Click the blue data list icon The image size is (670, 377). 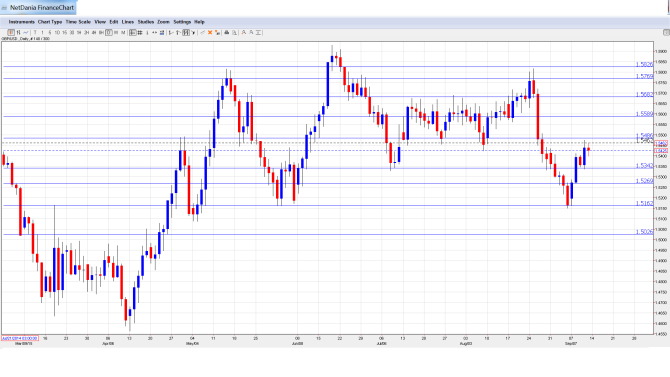pos(162,32)
